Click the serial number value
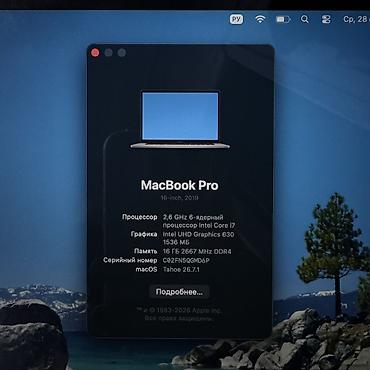The width and height of the screenshot is (370, 370). click(x=186, y=260)
